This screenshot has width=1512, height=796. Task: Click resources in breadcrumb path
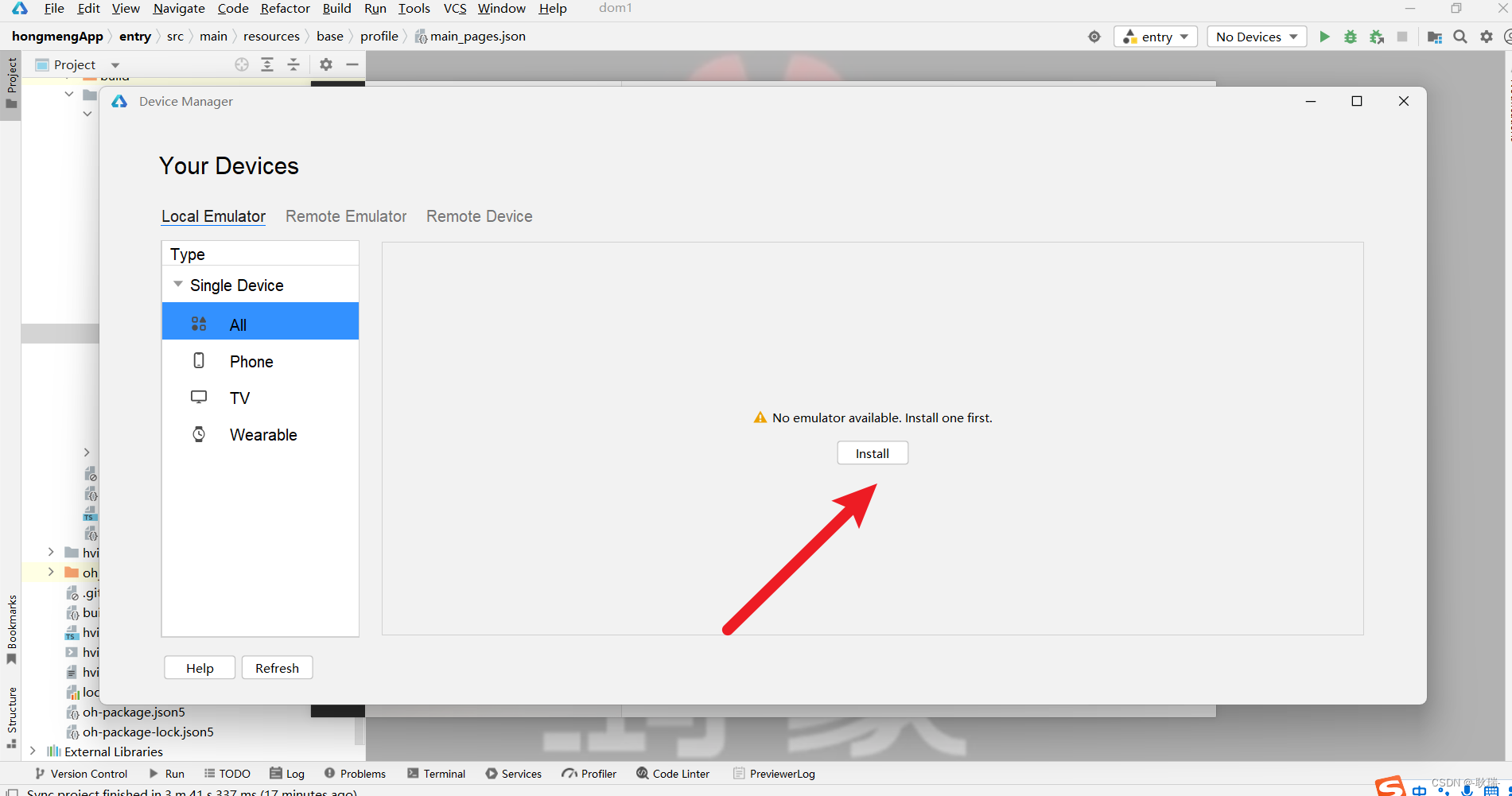tap(271, 37)
